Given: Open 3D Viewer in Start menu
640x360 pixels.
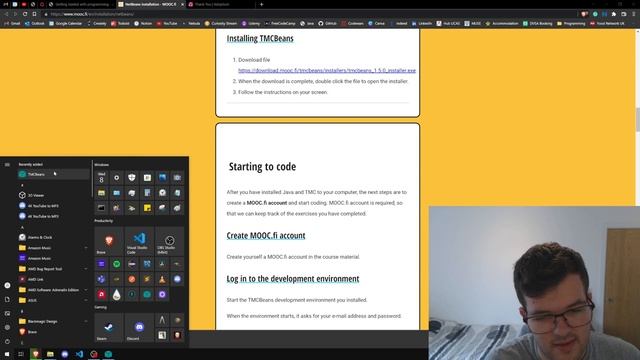Looking at the screenshot, I should click(x=53, y=195).
